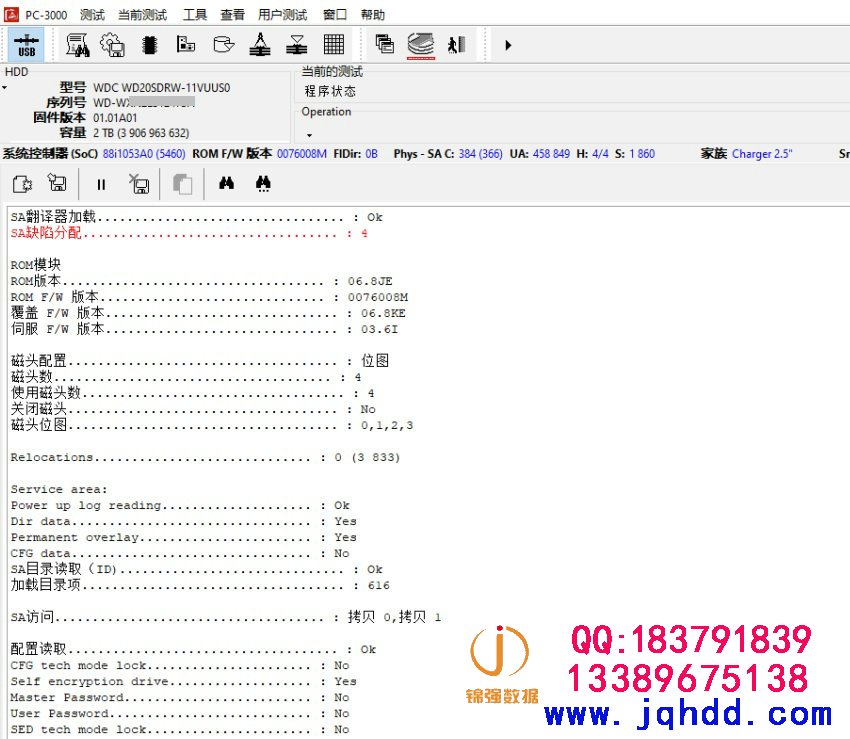Click the 程序状态 label
The height and width of the screenshot is (739, 850).
pyautogui.click(x=330, y=91)
